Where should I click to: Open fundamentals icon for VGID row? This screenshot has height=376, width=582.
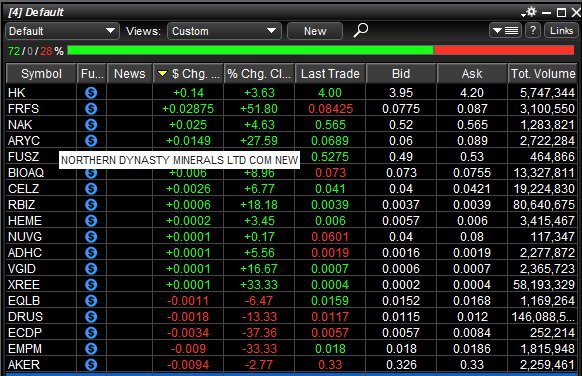coord(91,268)
